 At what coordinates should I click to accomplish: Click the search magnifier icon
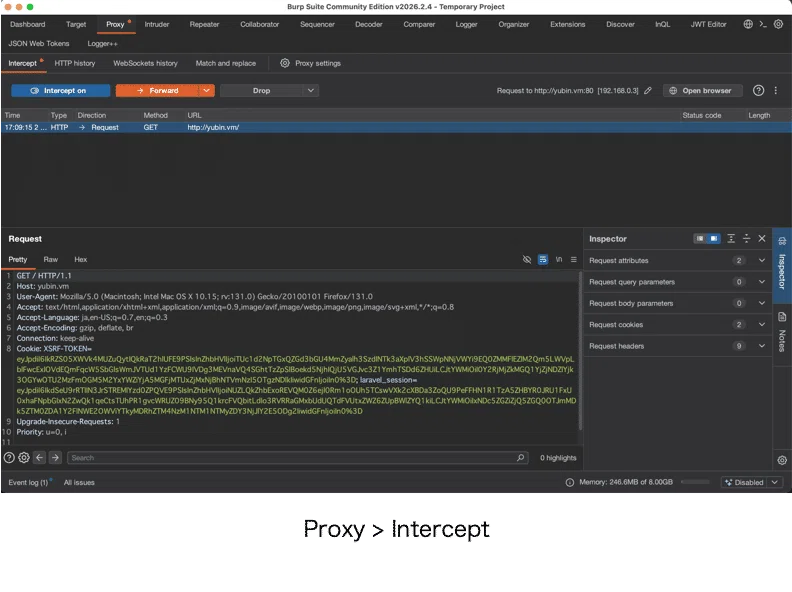[x=520, y=458]
